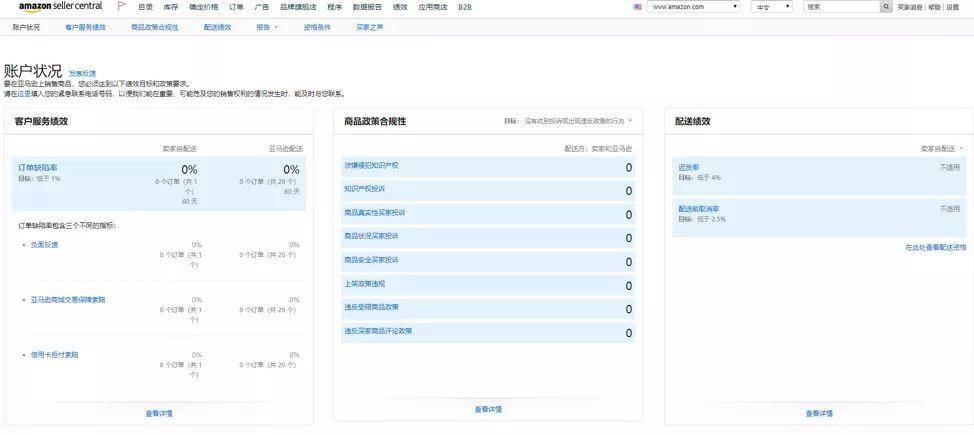Open the www.amazon.com marketplace dropdown
This screenshot has height=435, width=974.
click(694, 7)
